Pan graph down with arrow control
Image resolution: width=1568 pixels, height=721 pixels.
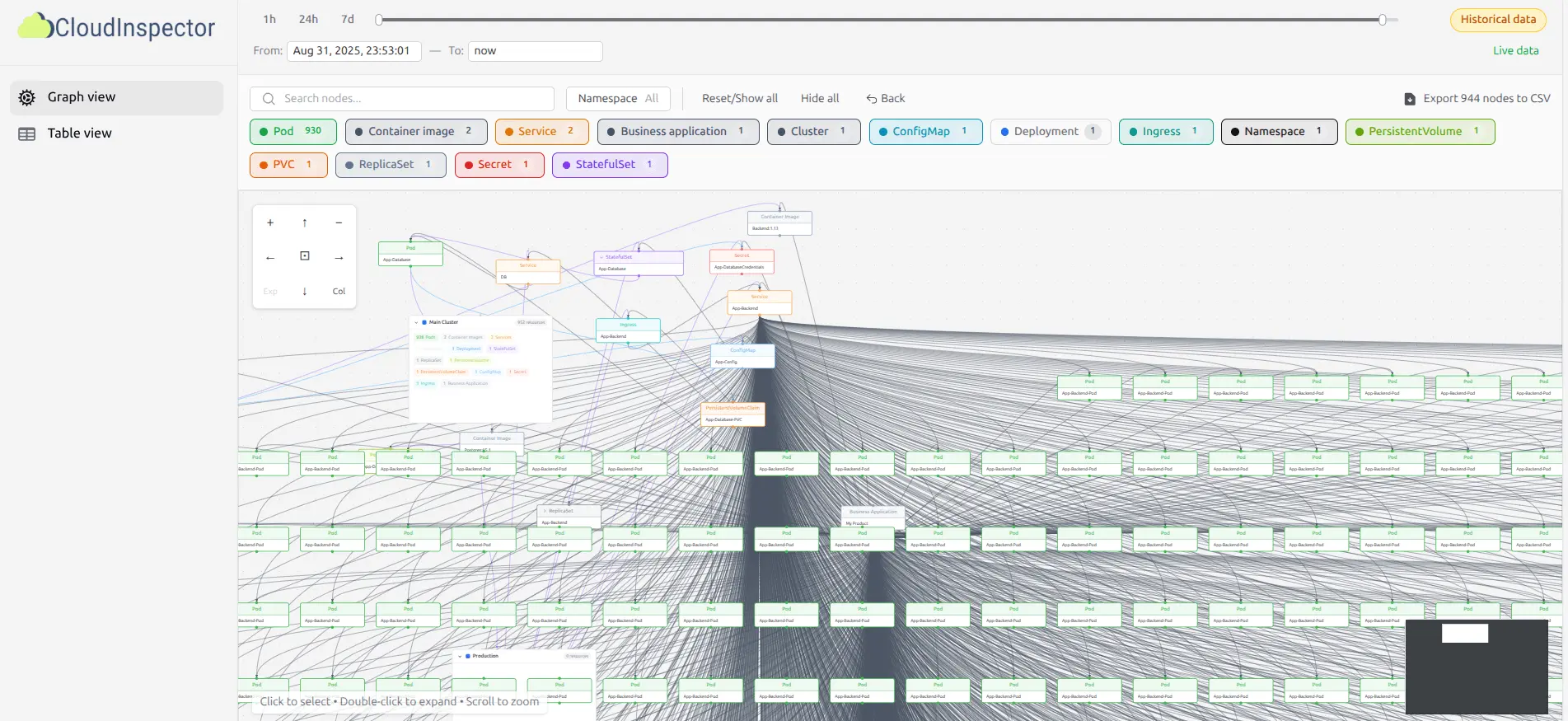(x=305, y=291)
